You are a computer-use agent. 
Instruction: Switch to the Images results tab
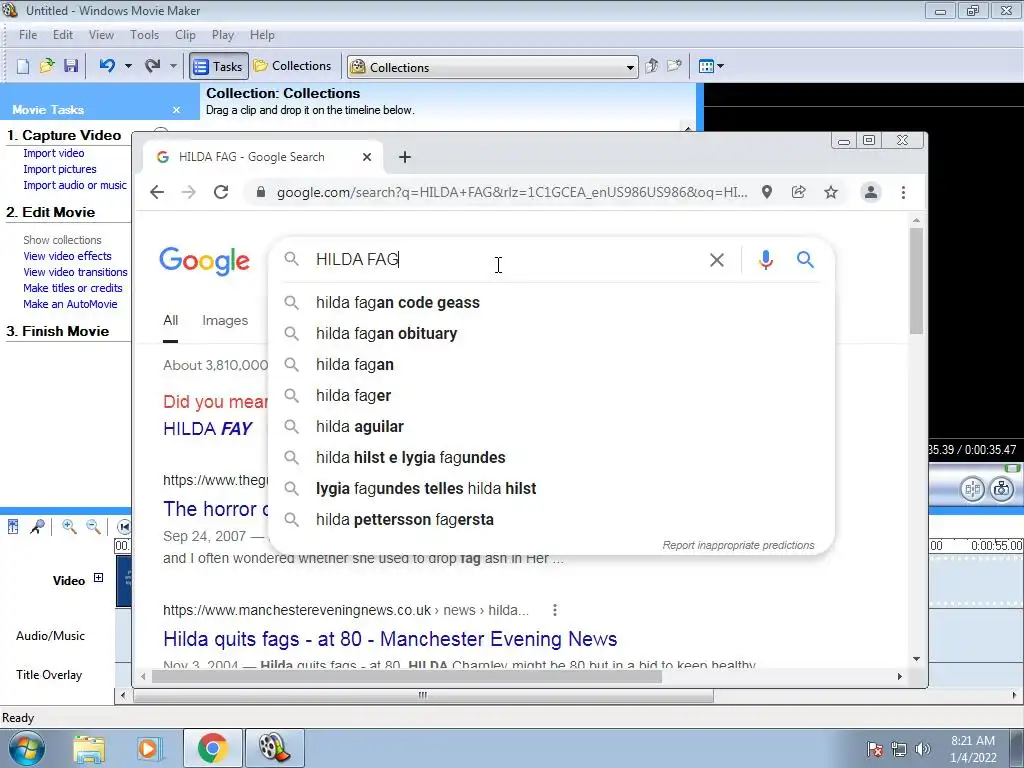click(x=225, y=321)
